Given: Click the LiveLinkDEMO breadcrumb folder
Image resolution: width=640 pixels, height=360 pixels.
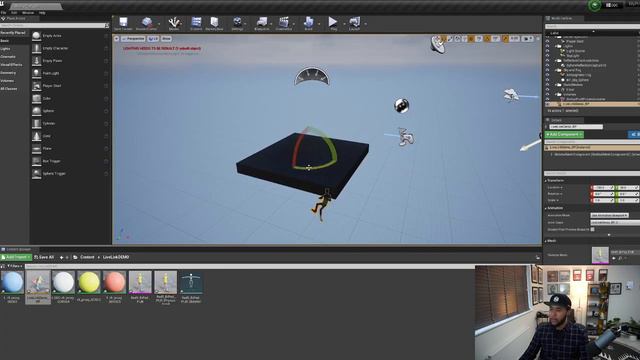Looking at the screenshot, I should click(x=116, y=257).
